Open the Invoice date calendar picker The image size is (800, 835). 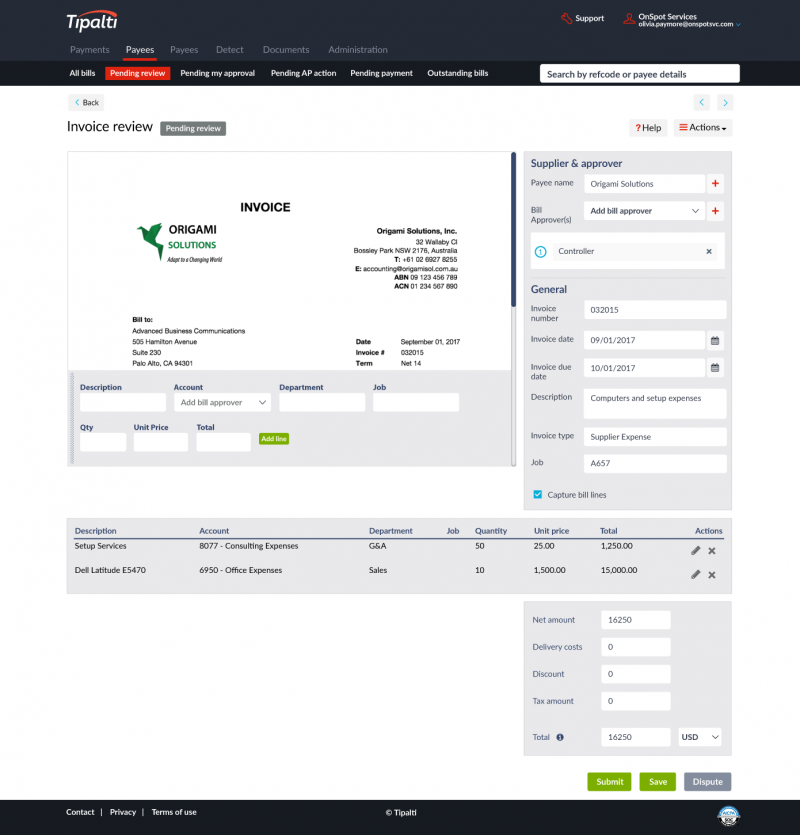click(x=714, y=340)
